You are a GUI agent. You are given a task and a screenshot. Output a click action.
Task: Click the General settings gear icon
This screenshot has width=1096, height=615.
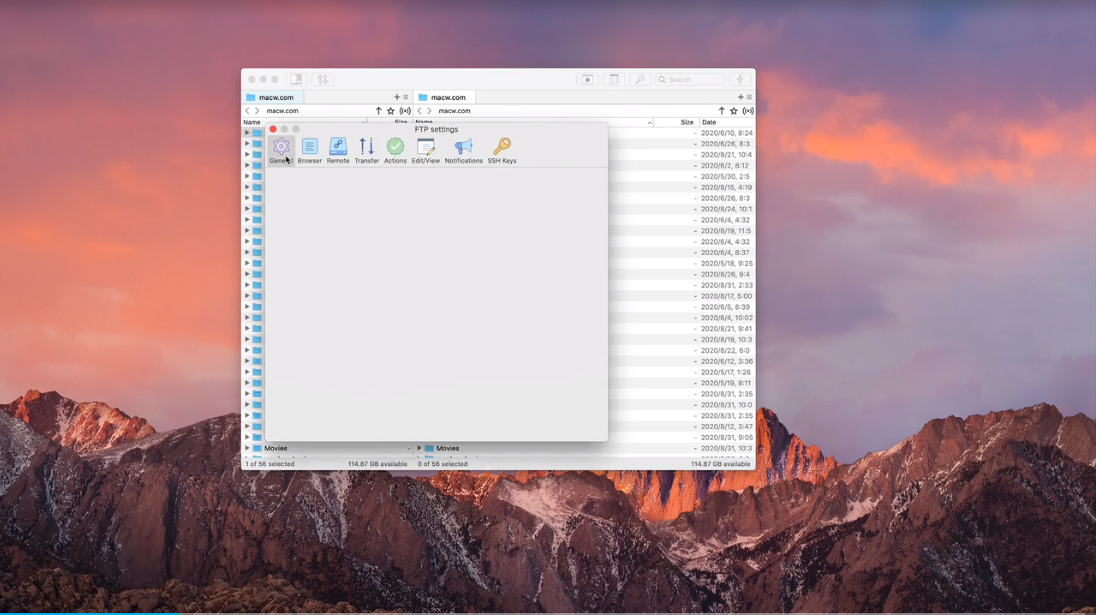pyautogui.click(x=281, y=147)
